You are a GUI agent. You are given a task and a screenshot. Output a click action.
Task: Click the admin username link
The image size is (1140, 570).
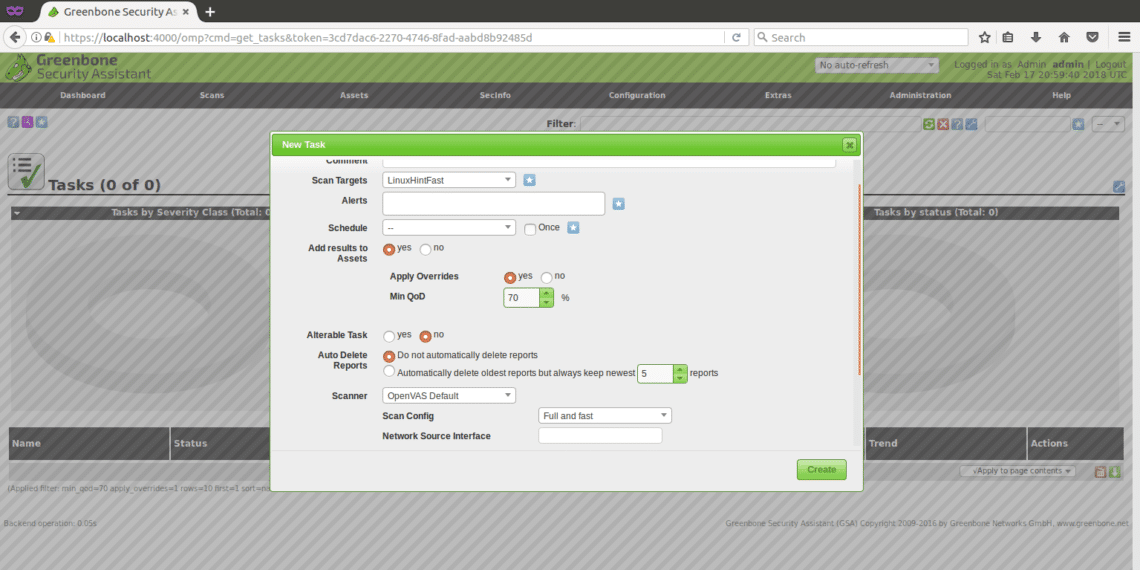pyautogui.click(x=1067, y=65)
